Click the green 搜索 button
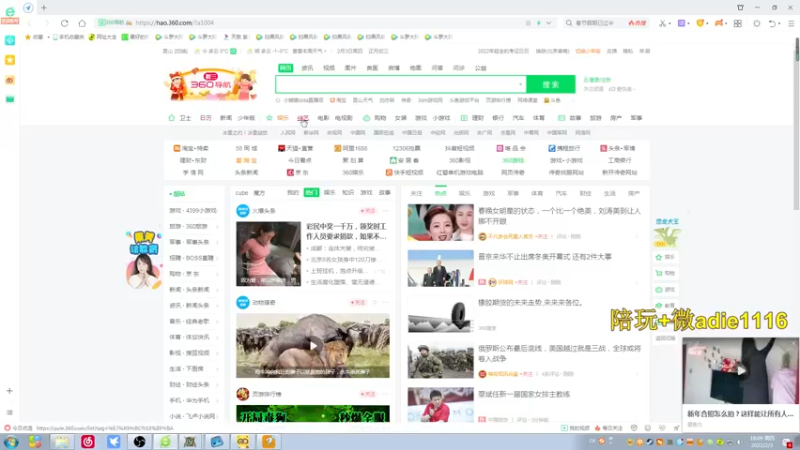Viewport: 800px width, 450px height. tap(551, 84)
